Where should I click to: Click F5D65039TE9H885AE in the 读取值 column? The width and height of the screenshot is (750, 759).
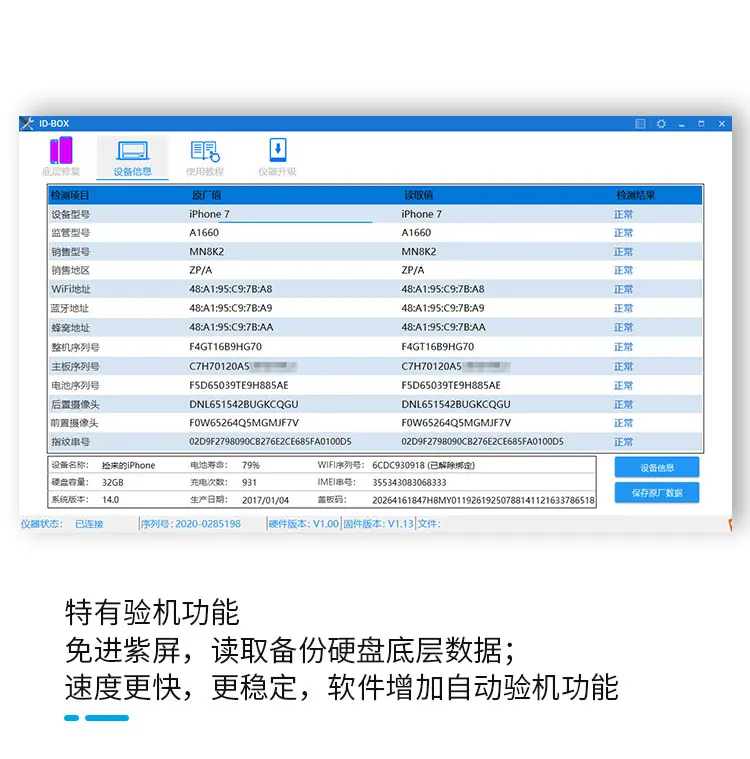point(451,385)
